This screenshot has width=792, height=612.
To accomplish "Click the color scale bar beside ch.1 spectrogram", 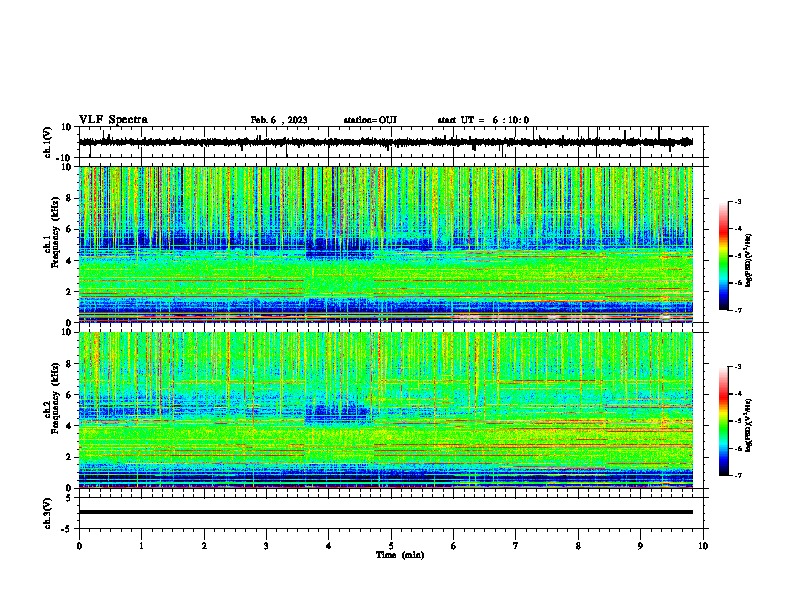I will point(724,256).
